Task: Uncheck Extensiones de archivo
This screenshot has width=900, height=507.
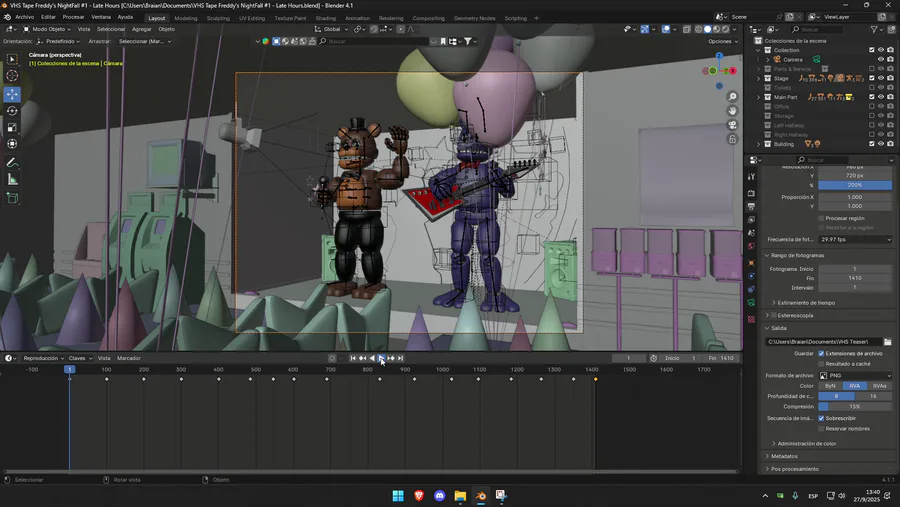Action: [x=821, y=354]
